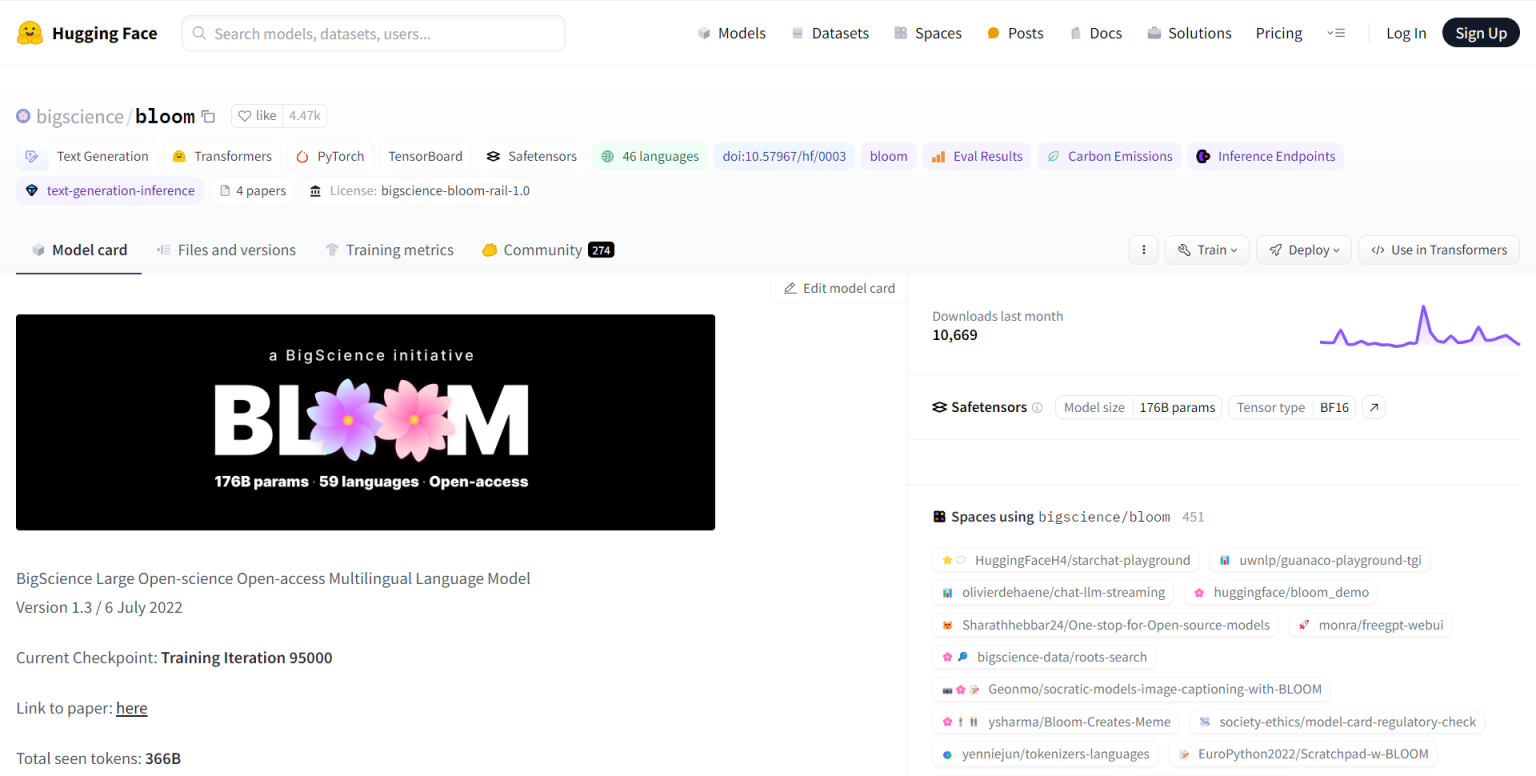Open the Deploy dropdown
This screenshot has width=1536, height=776.
tap(1304, 249)
